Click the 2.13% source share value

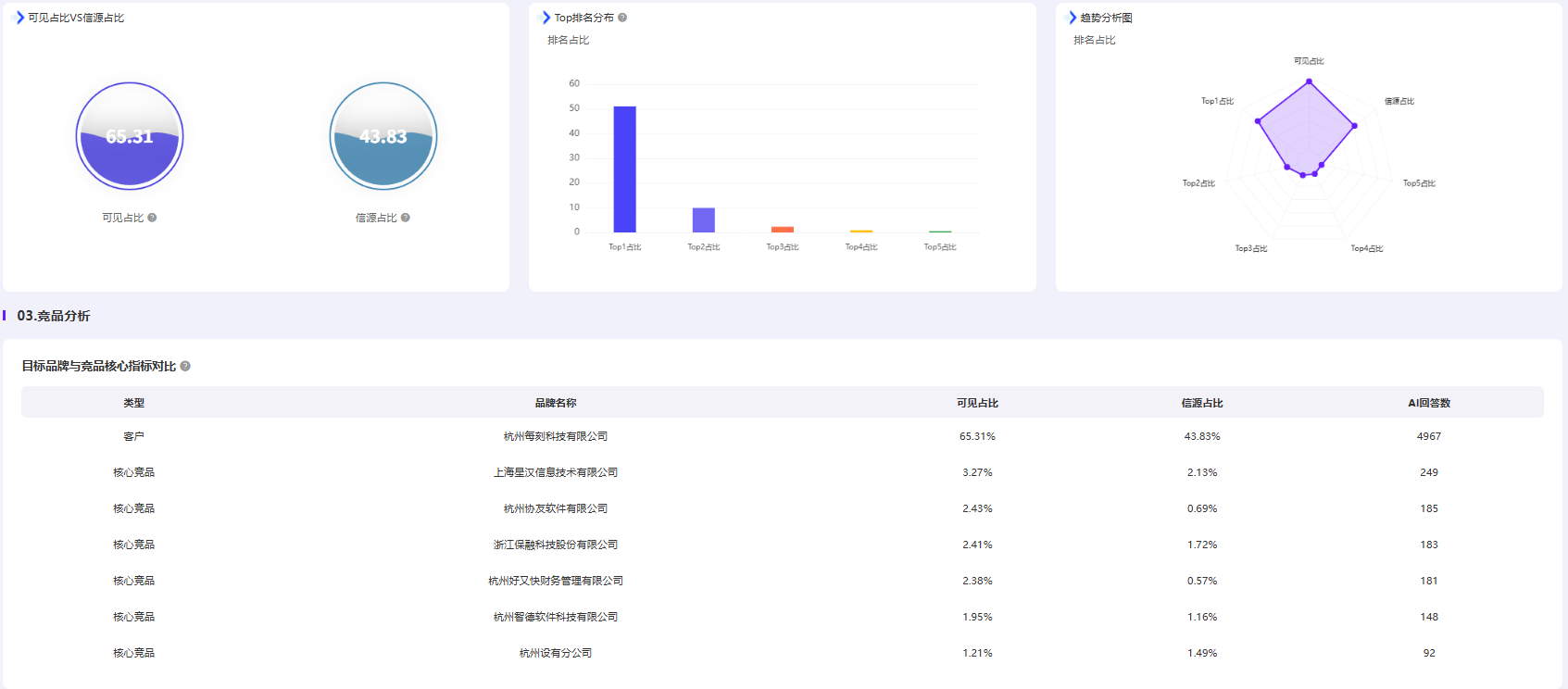[x=1202, y=472]
